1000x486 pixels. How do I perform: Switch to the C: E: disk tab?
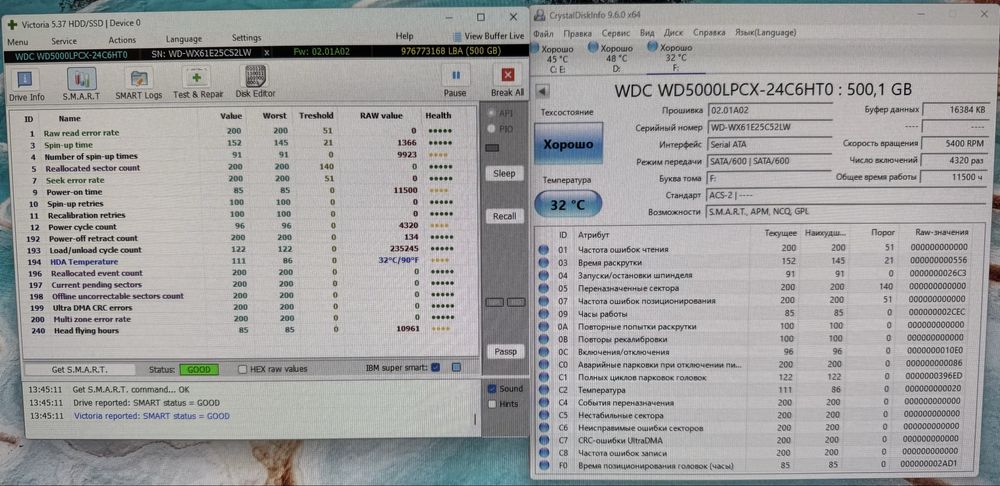point(557,58)
